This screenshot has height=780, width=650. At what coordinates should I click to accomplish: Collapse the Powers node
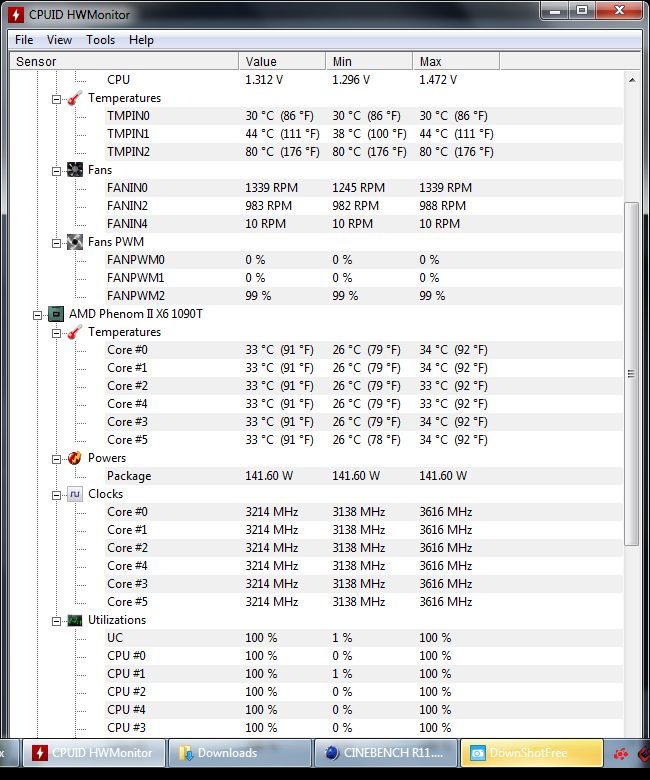(56, 459)
